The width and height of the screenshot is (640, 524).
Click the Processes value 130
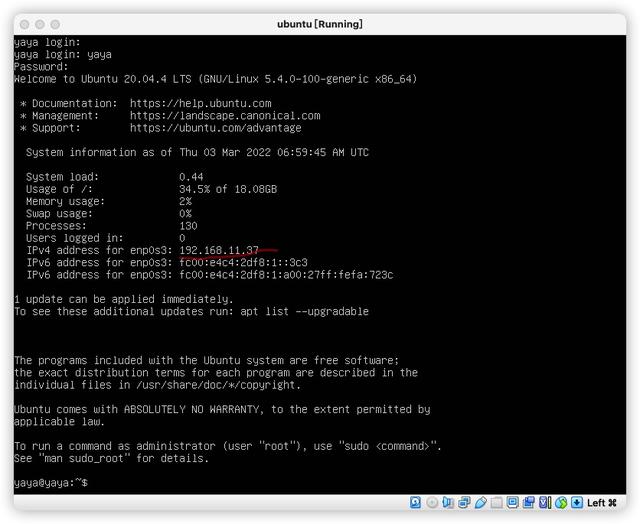pos(188,226)
